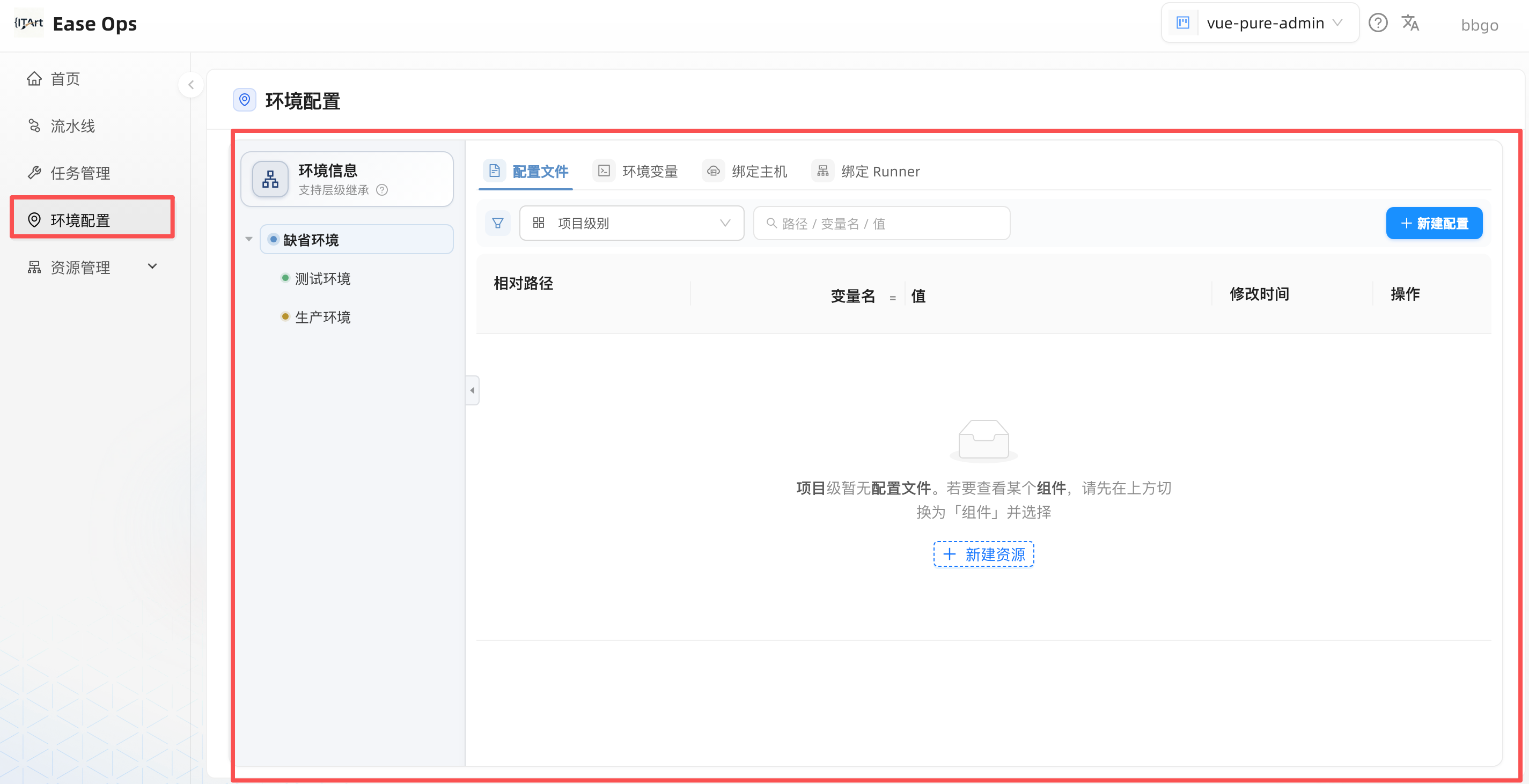Select the 测试环境 environment
Screen dimensions: 1529x784
click(x=323, y=278)
